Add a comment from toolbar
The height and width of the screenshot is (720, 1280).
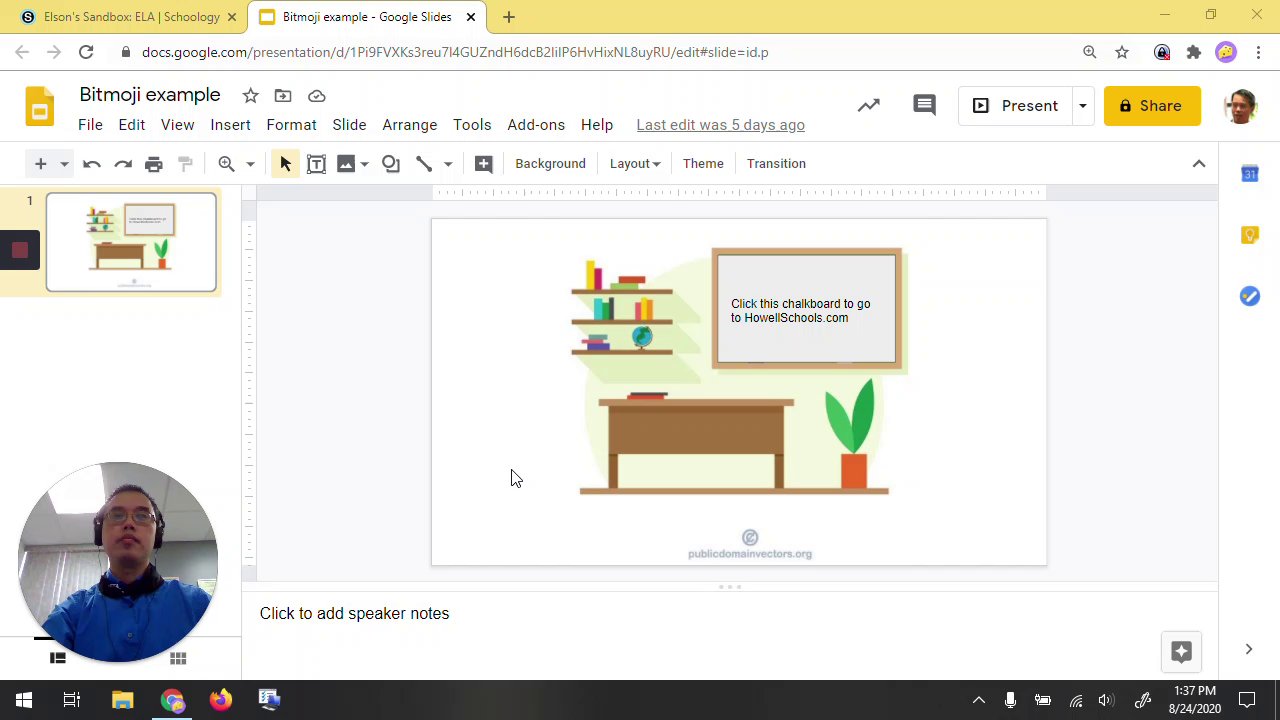[x=484, y=163]
